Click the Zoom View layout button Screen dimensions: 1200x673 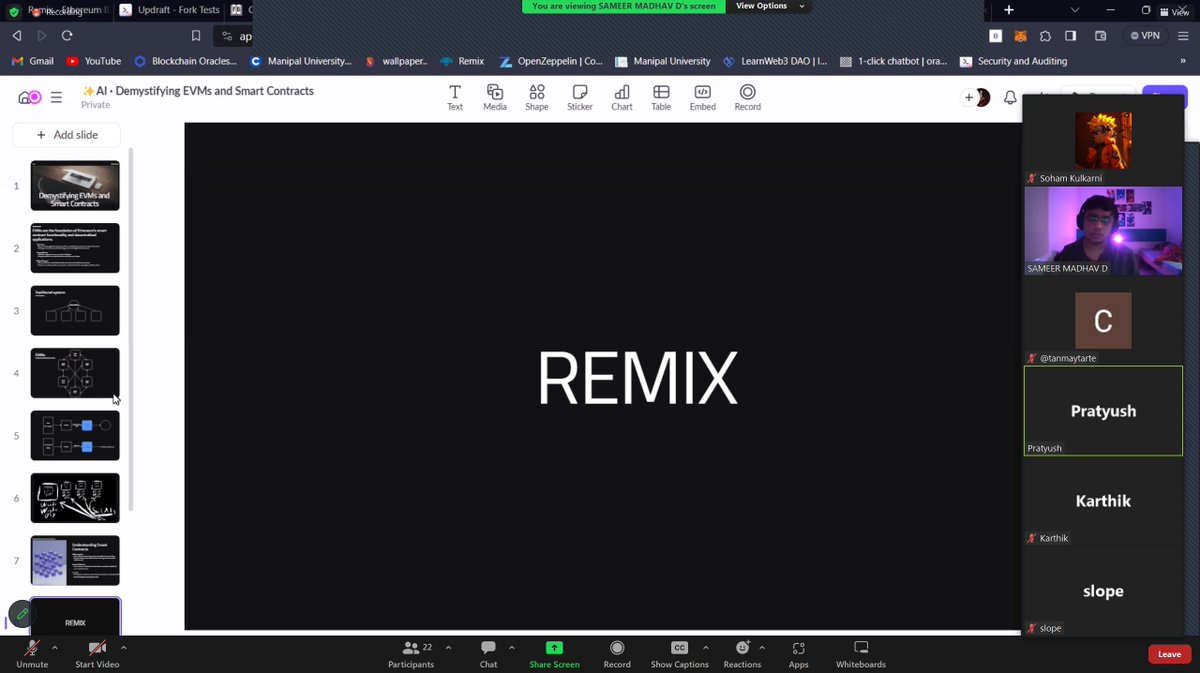click(x=1176, y=12)
